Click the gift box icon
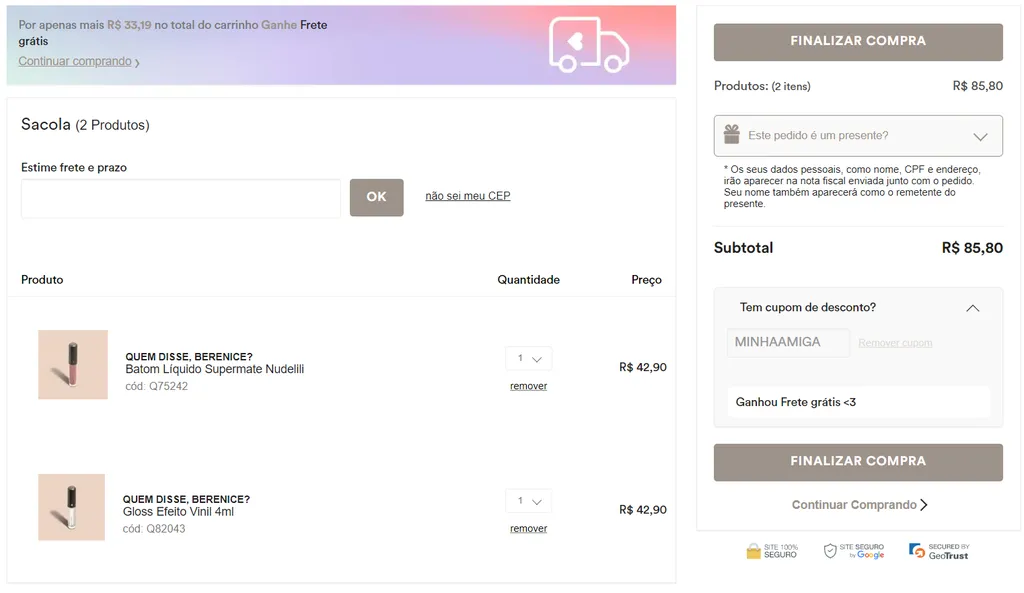This screenshot has height=593, width=1024. (731, 135)
